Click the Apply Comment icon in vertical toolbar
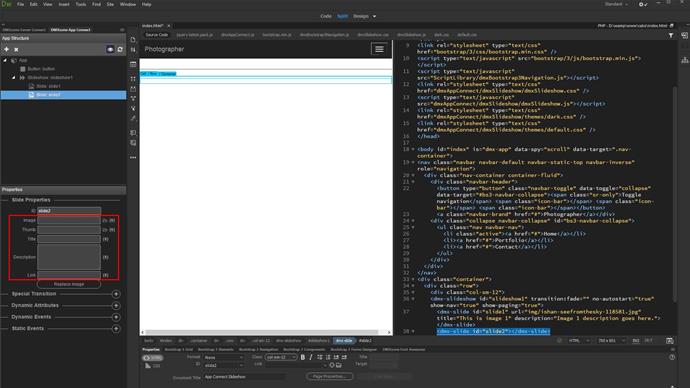690x388 pixels. 133,133
